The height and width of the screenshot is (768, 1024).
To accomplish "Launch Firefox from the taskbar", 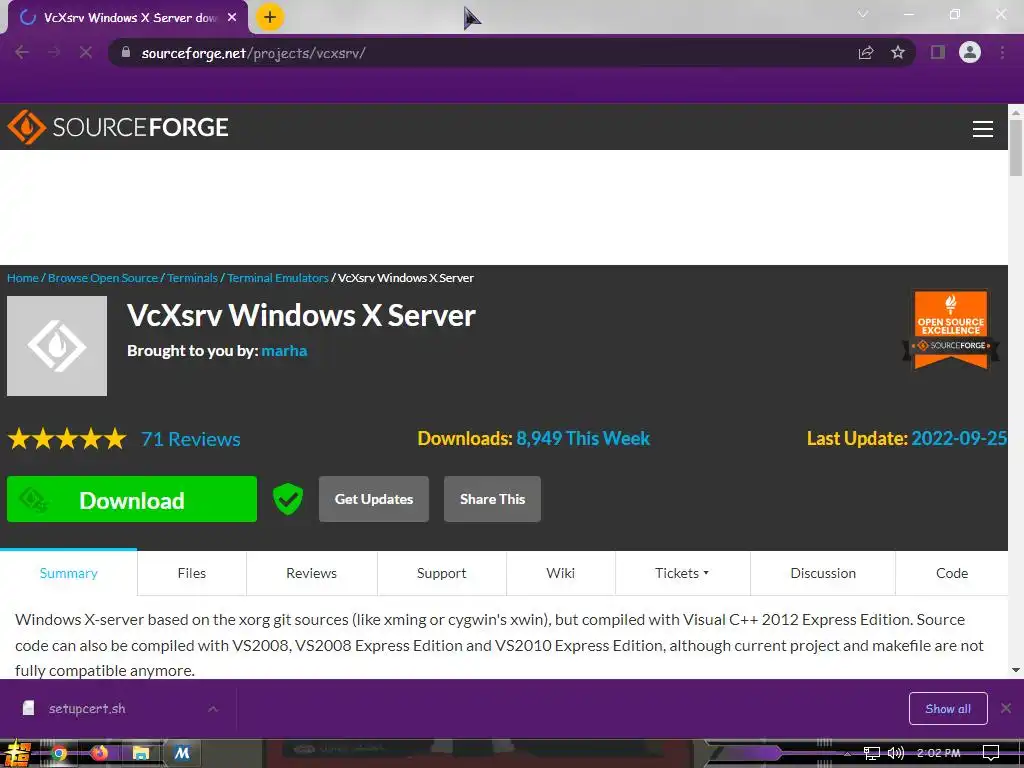I will 99,754.
